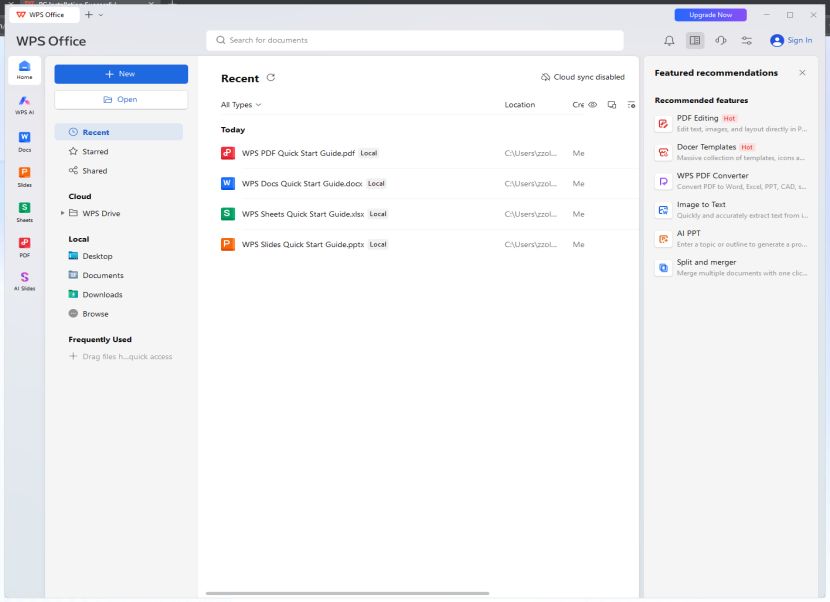Click the Local tag on the PDF file row
This screenshot has height=602, width=830.
(x=368, y=153)
